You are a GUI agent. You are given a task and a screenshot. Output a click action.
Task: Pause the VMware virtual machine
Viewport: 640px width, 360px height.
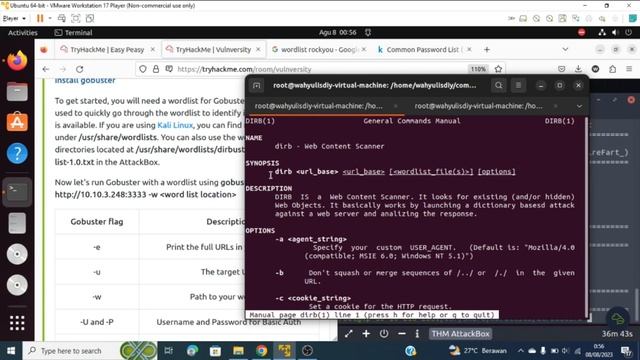(40, 18)
